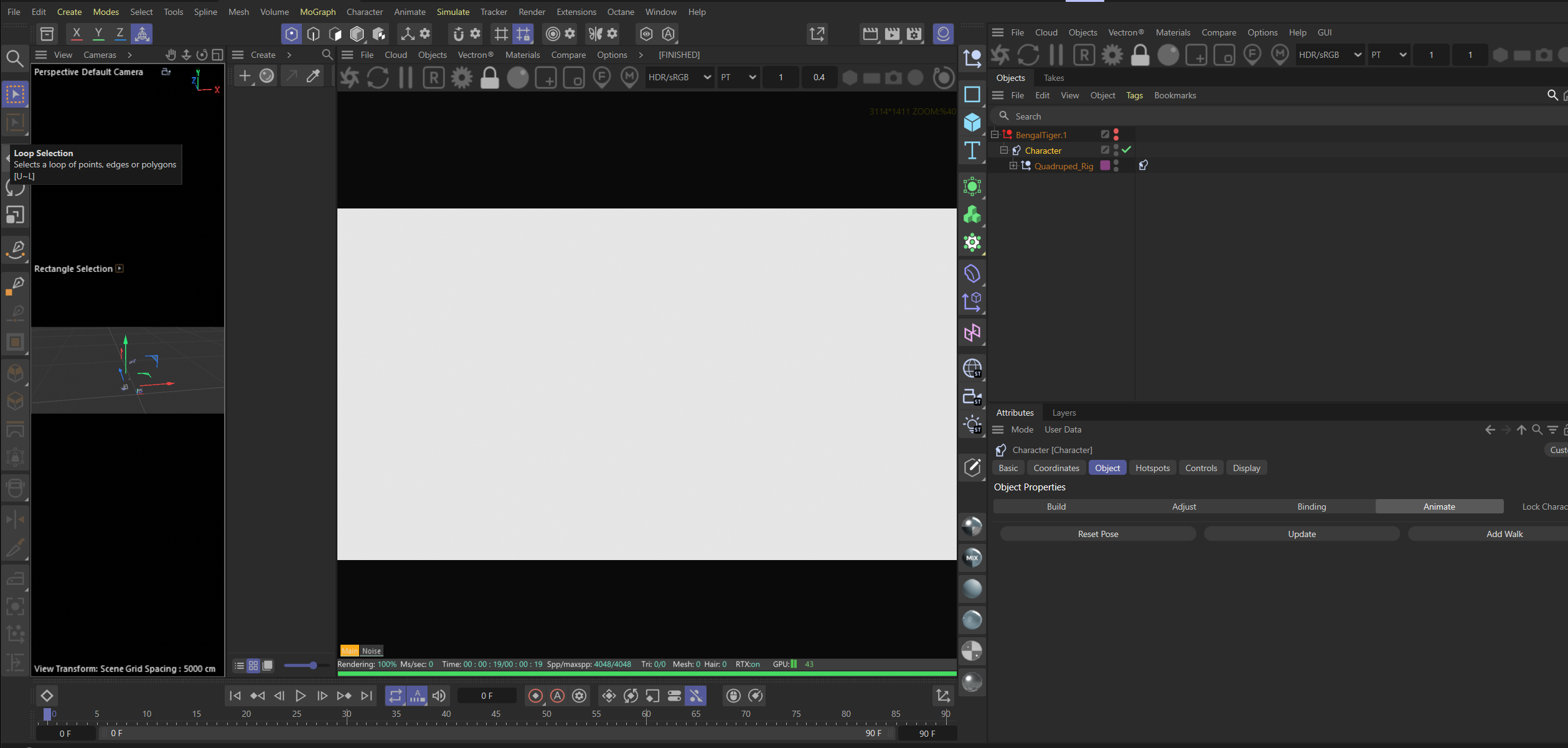Toggle BengalTiger.1 visibility dots
The height and width of the screenshot is (748, 1568).
click(1116, 134)
